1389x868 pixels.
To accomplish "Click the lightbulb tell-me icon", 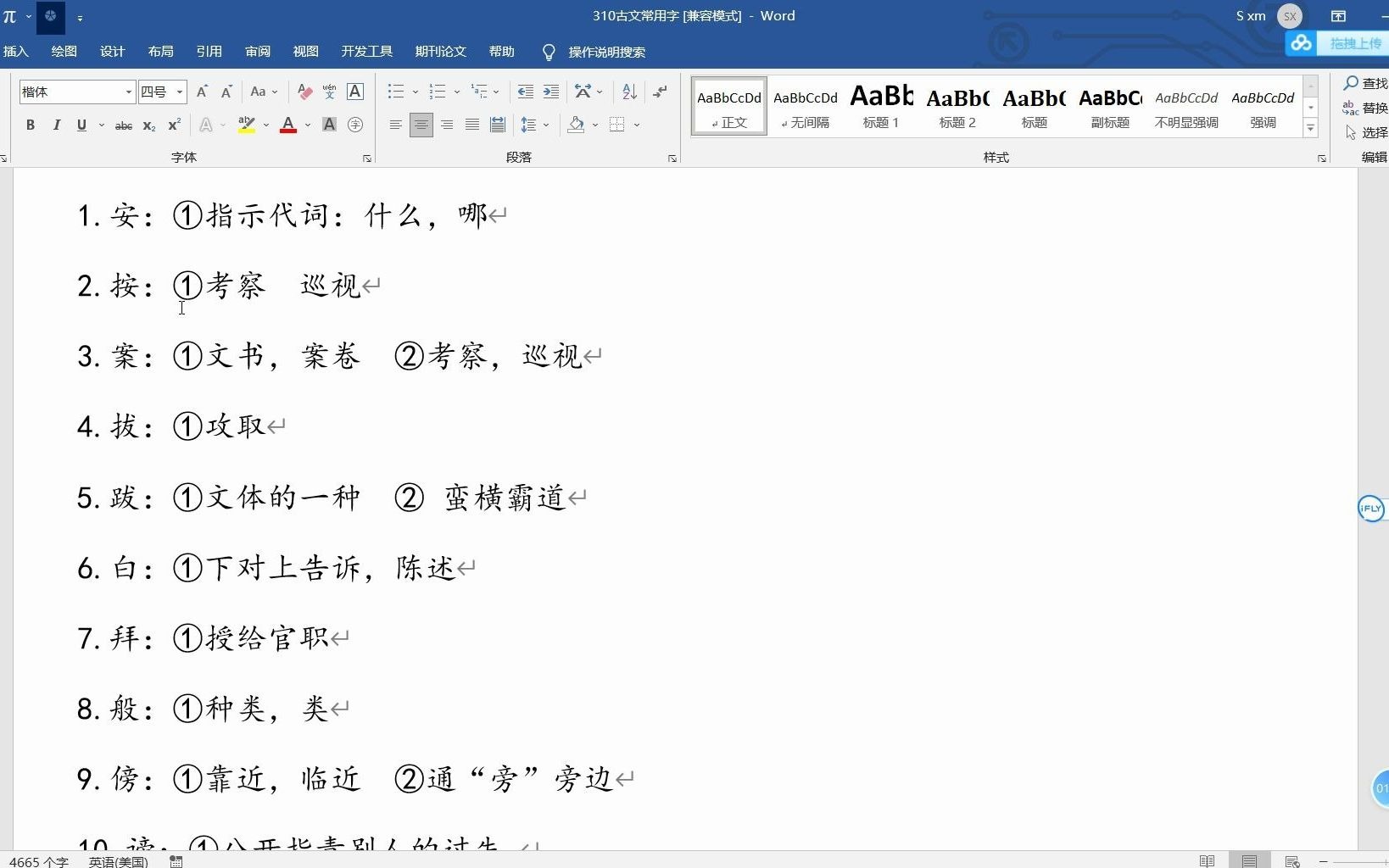I will 549,53.
